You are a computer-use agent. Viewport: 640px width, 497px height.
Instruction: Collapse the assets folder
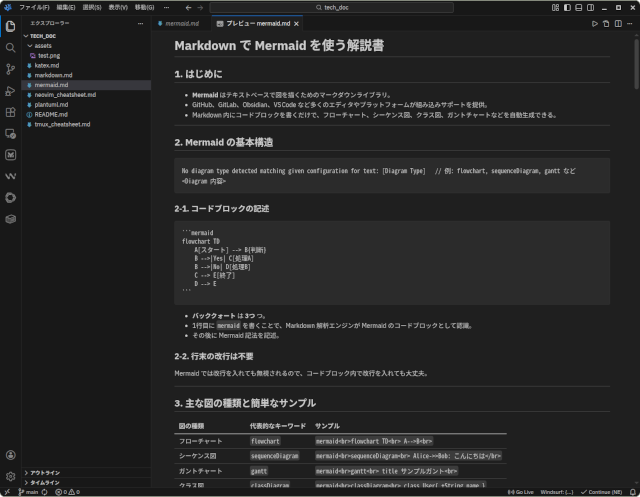coord(43,45)
